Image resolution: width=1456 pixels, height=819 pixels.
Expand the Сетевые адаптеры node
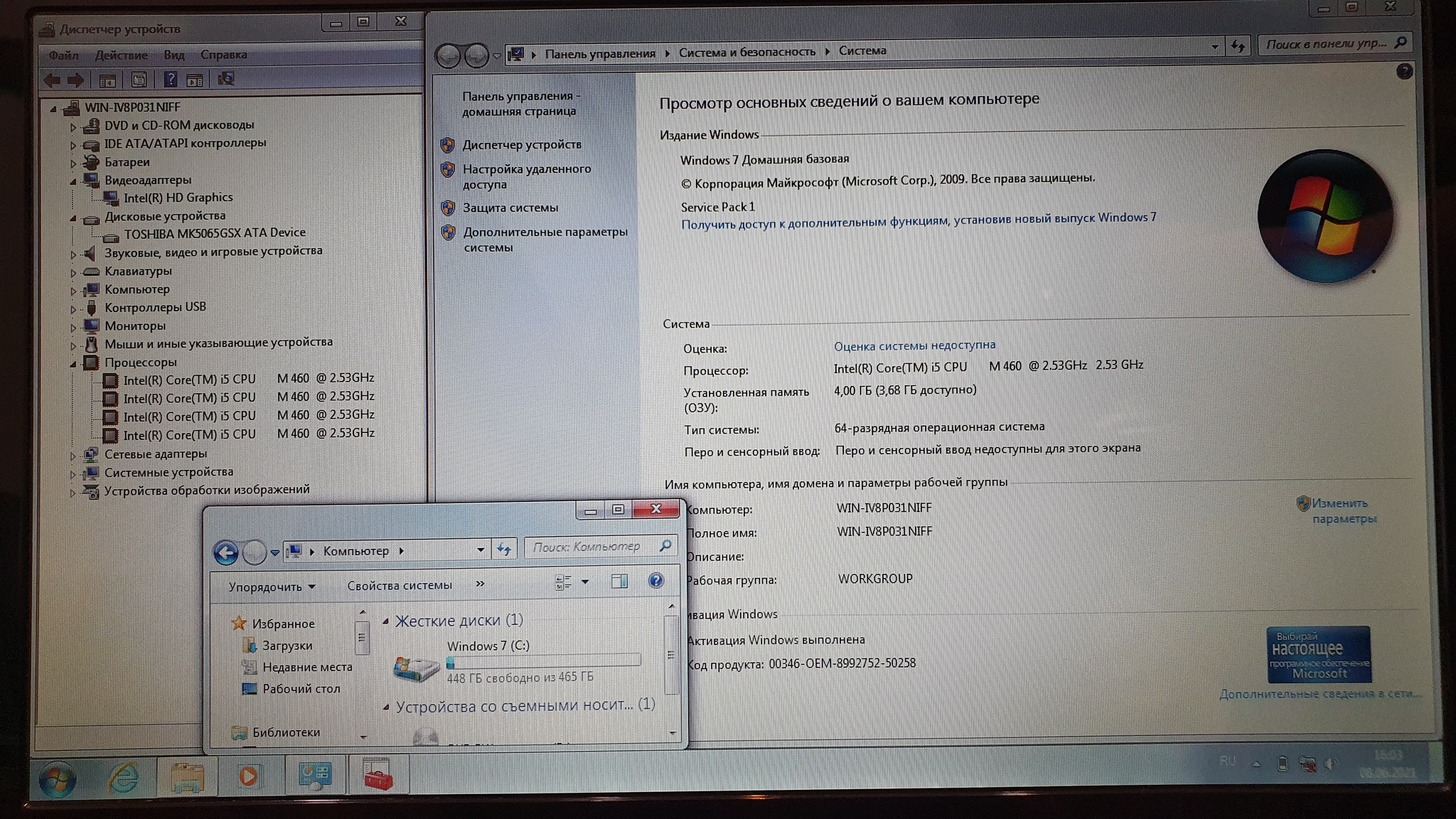point(73,455)
